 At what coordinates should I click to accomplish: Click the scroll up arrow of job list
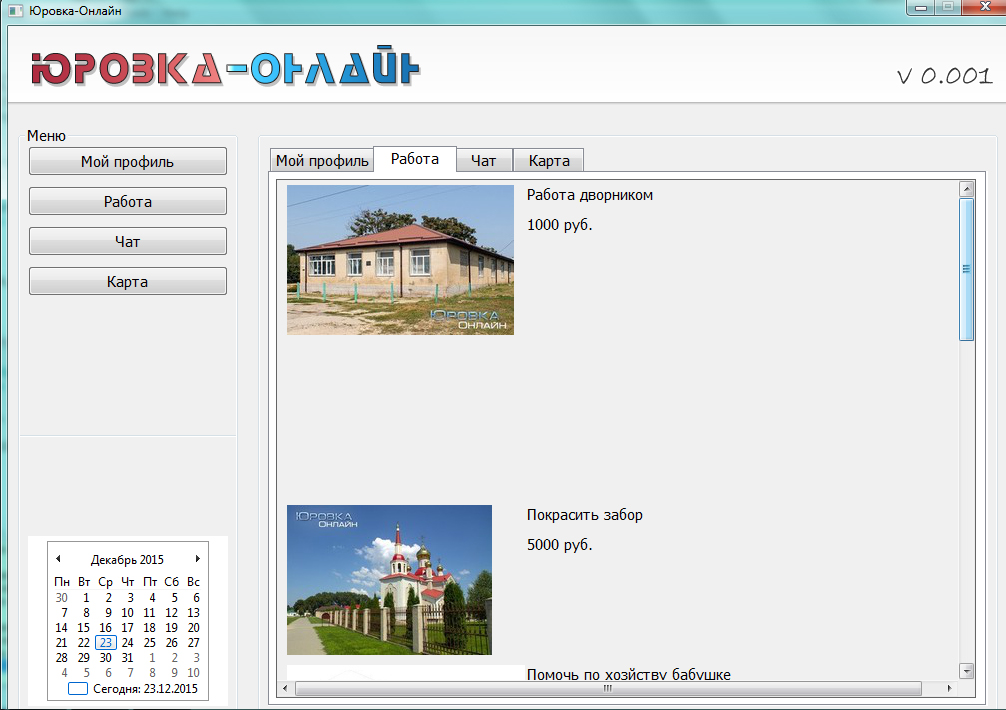tap(966, 188)
